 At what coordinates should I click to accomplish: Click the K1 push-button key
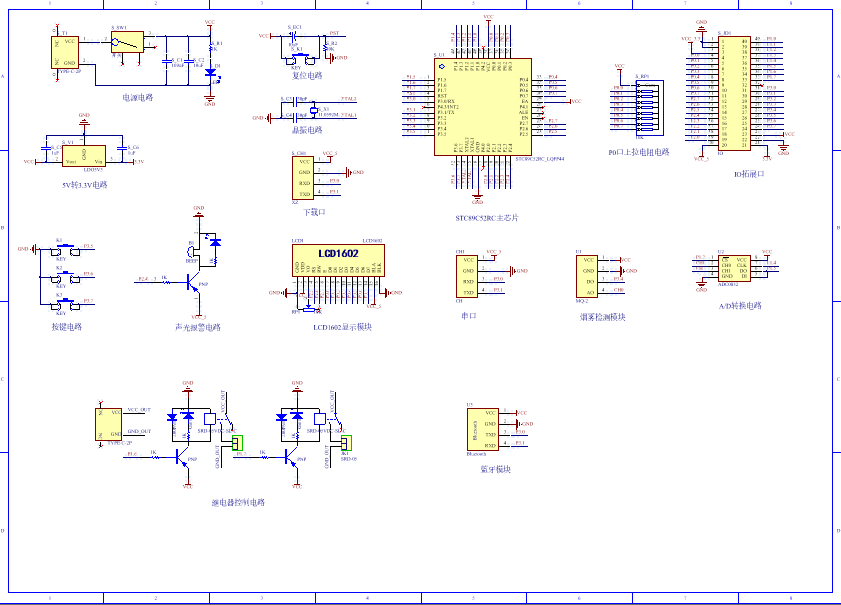65,250
